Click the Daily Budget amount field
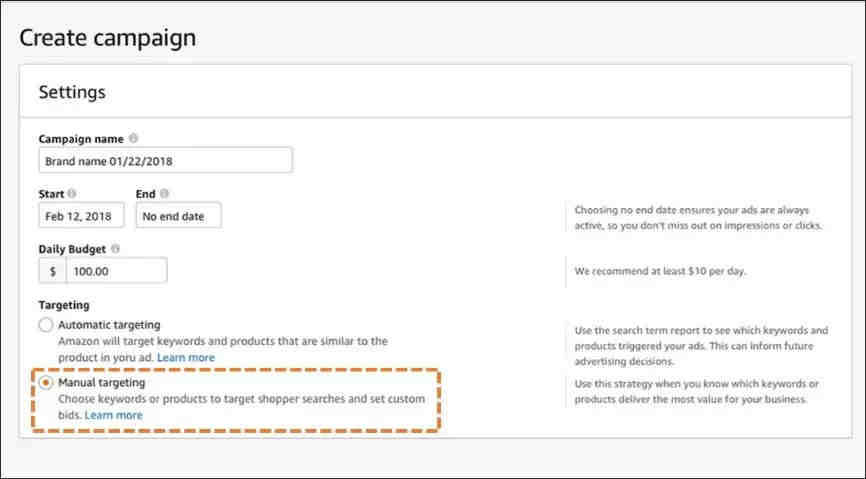This screenshot has height=479, width=866. coord(117,271)
